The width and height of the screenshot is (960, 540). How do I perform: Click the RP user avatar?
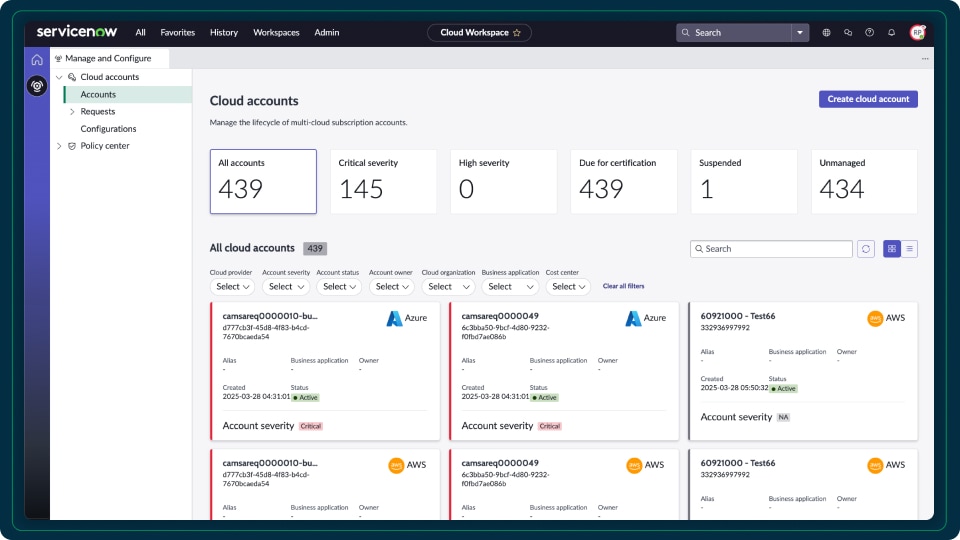click(917, 33)
